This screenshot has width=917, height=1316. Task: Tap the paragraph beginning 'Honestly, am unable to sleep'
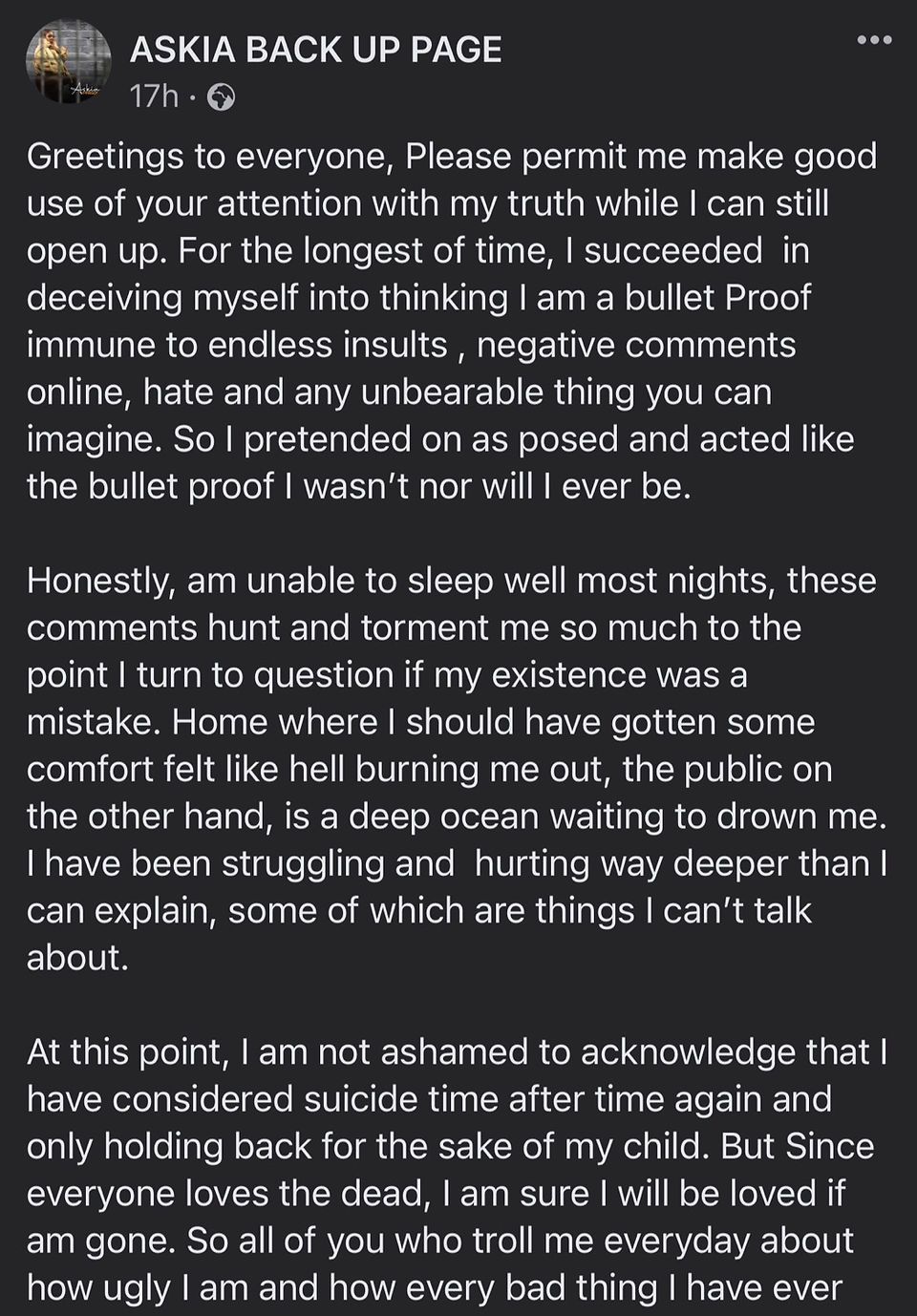[457, 769]
